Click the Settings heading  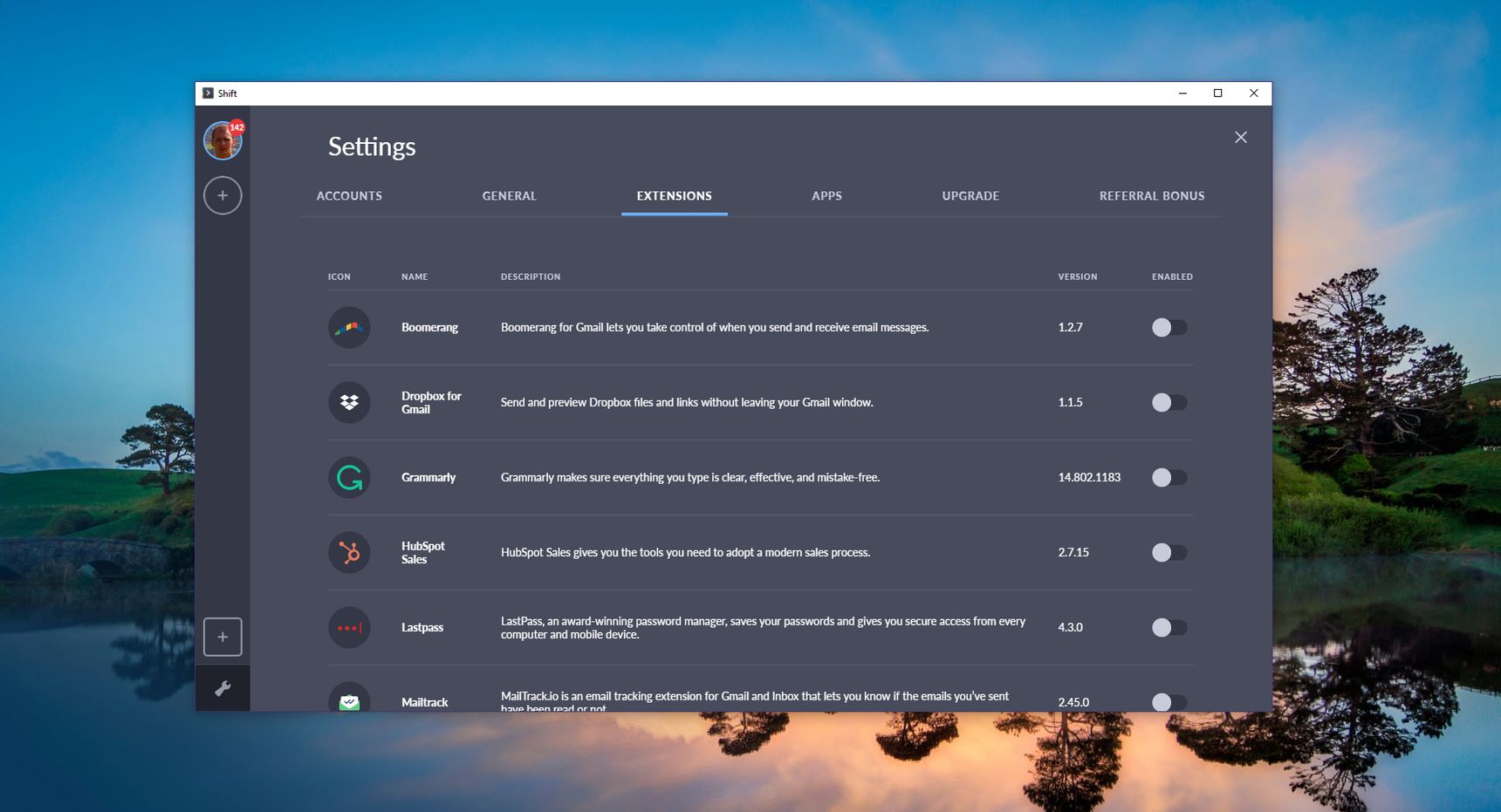tap(372, 147)
